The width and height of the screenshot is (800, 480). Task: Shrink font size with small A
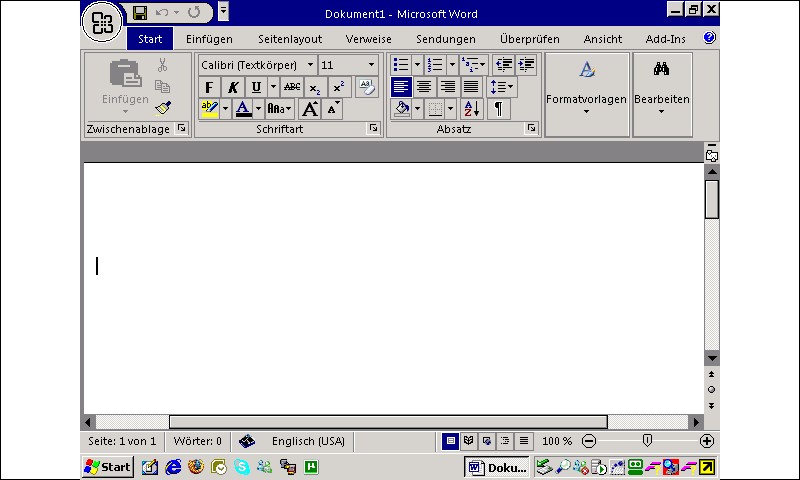click(x=332, y=109)
